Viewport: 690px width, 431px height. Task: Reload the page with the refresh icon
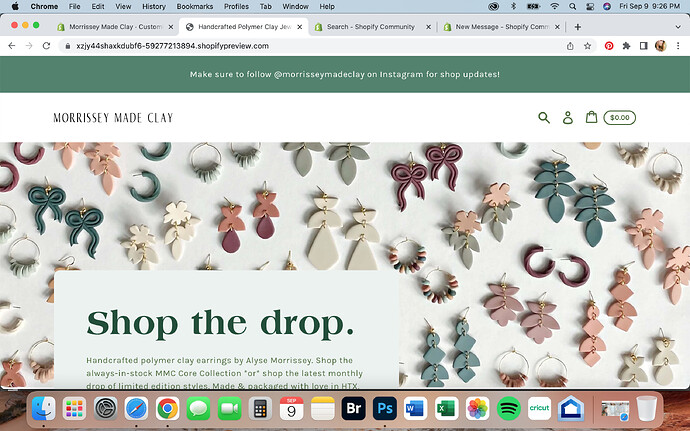pos(46,46)
